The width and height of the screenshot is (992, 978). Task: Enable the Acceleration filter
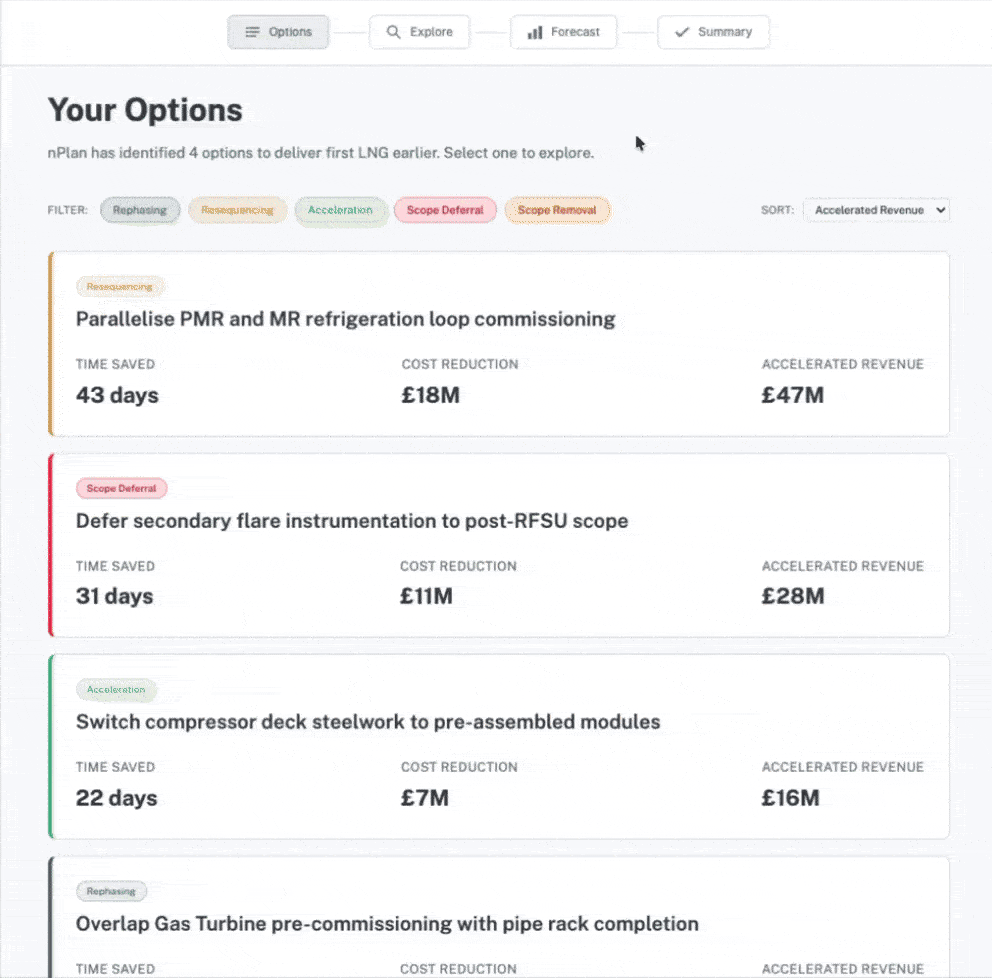pos(342,210)
